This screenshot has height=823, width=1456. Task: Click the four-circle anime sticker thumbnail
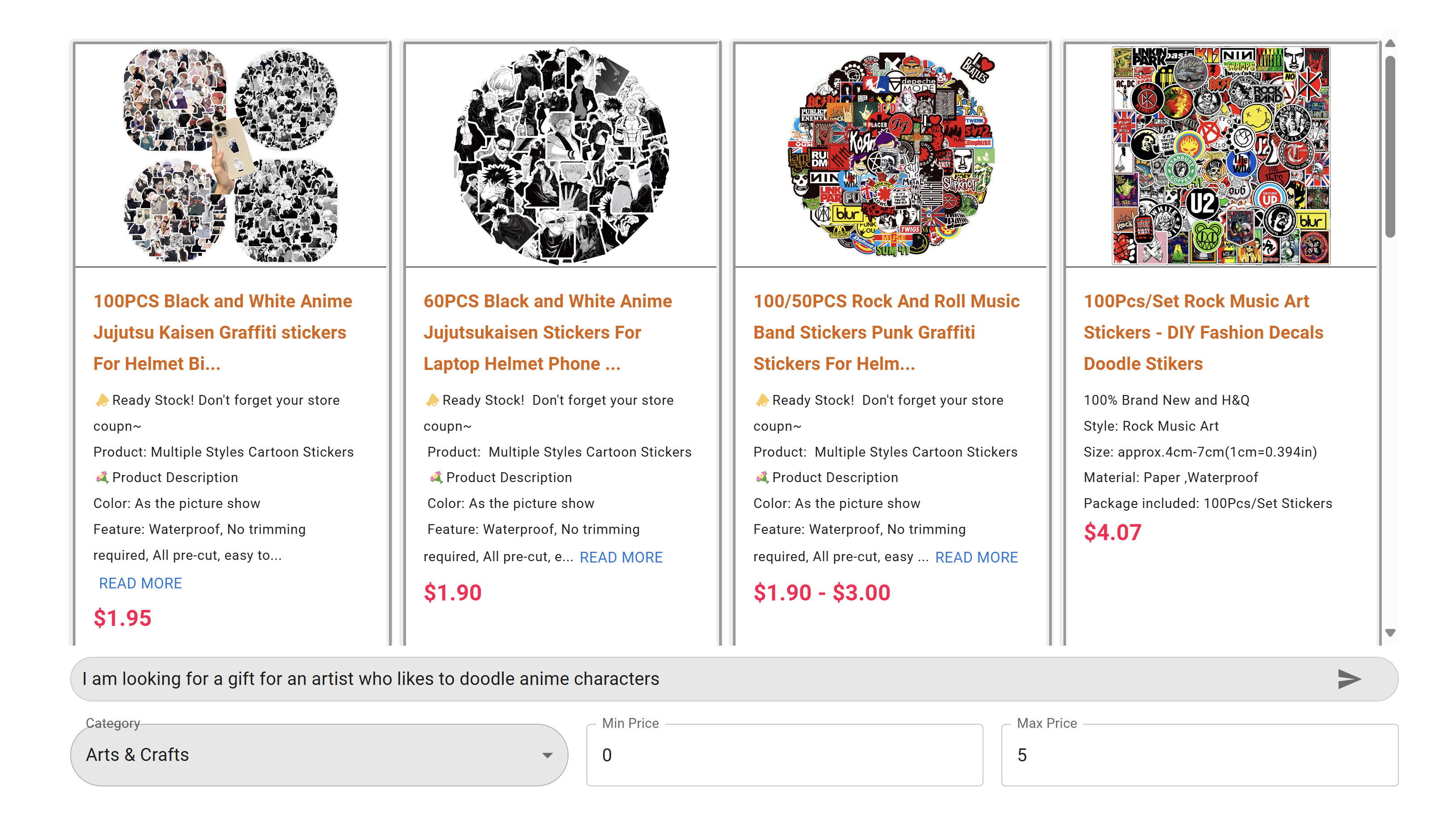click(230, 155)
